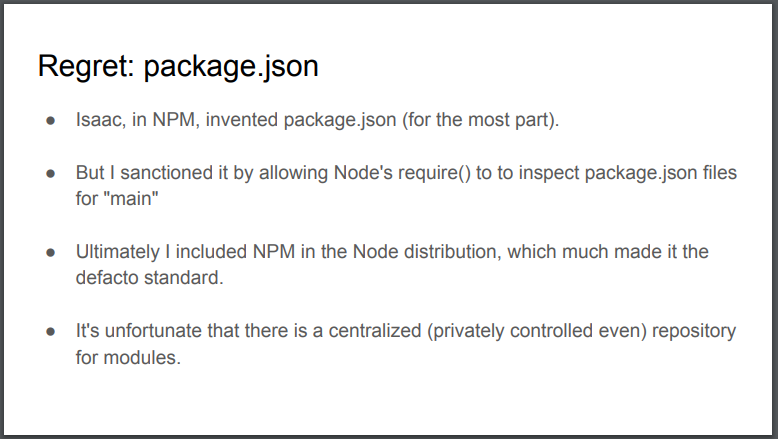Click the word "Ultimately" in third bullet

pyautogui.click(x=118, y=252)
